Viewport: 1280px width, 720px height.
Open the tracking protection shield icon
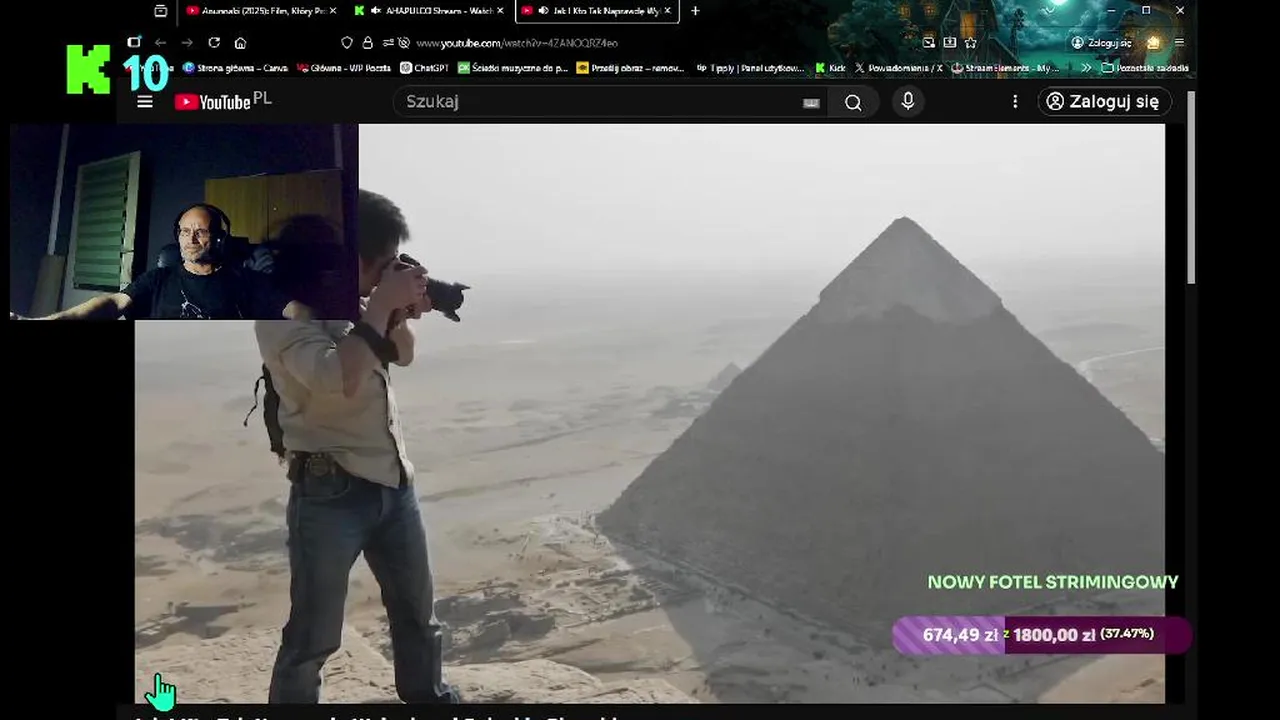(347, 43)
